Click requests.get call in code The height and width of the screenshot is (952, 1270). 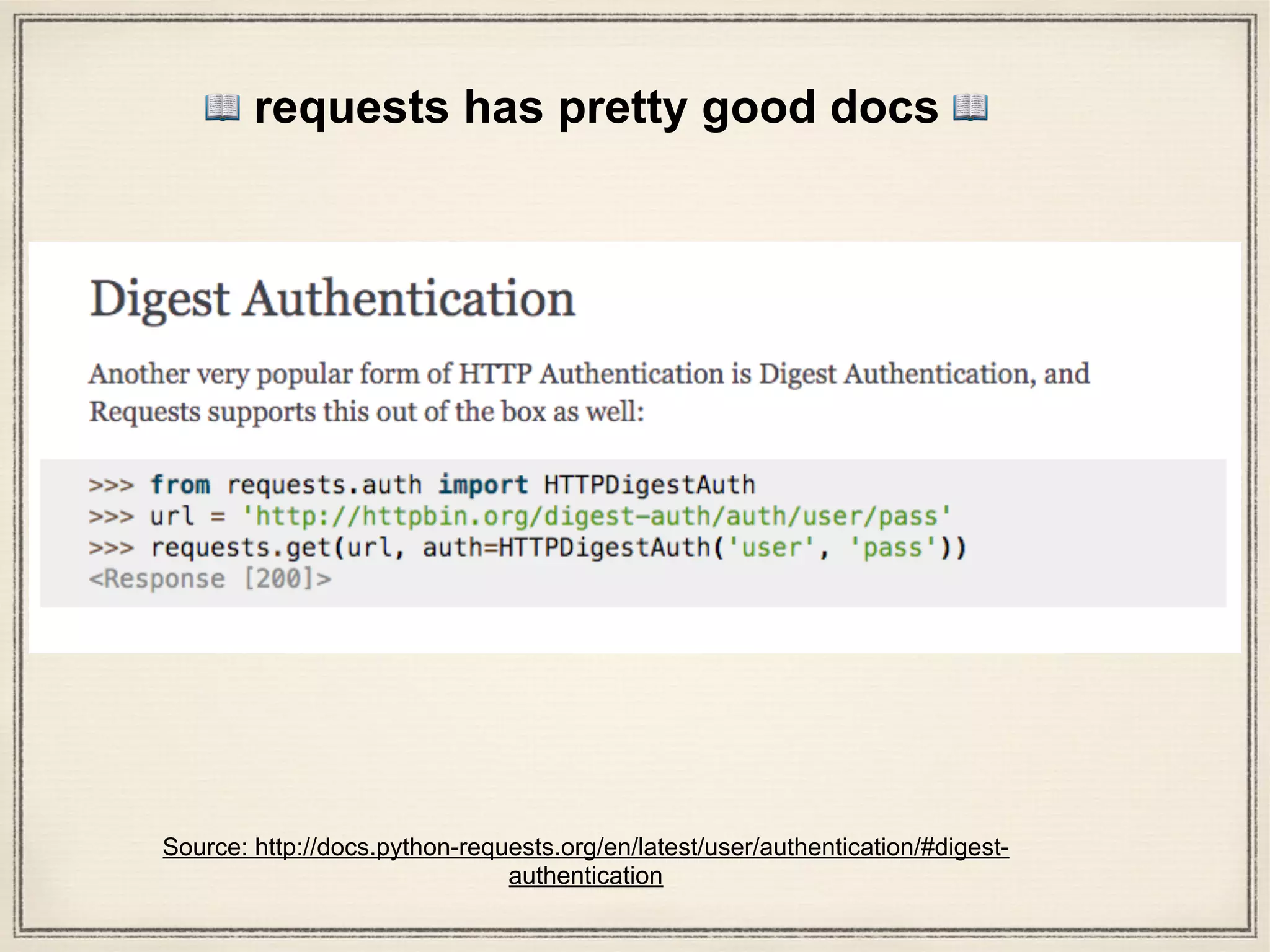point(241,548)
